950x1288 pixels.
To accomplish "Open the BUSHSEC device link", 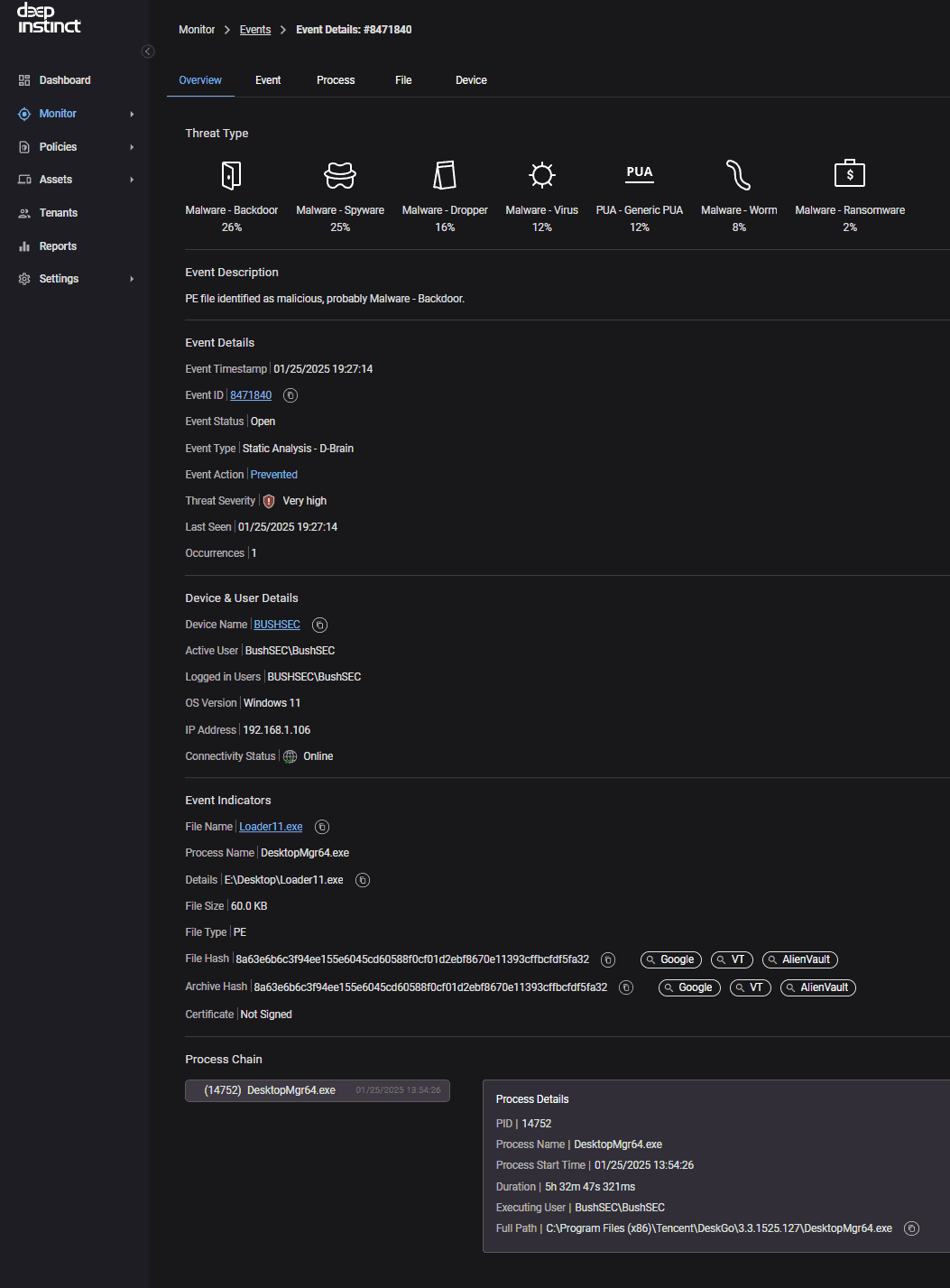I will click(x=277, y=625).
